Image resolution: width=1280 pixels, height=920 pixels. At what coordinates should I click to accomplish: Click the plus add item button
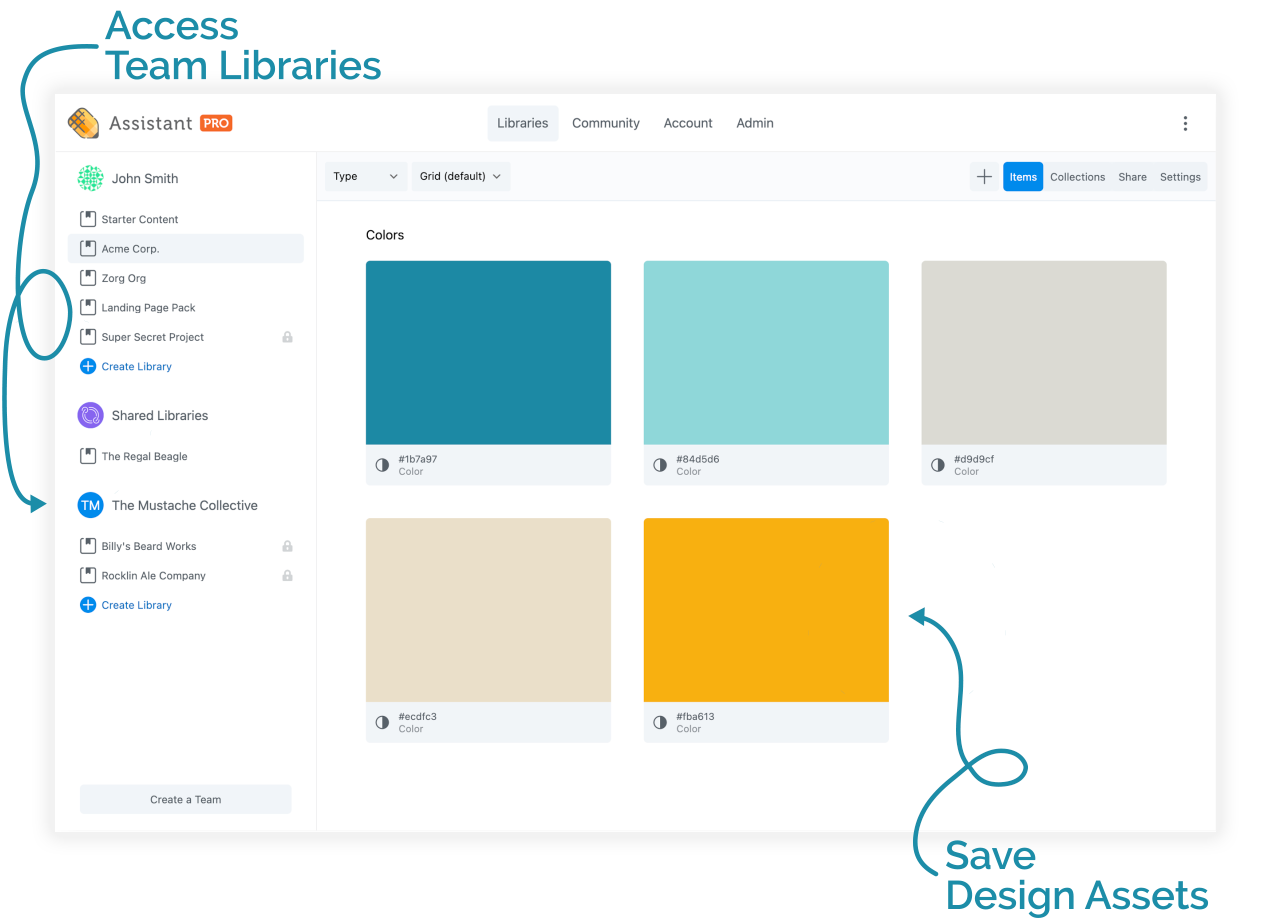(x=984, y=177)
